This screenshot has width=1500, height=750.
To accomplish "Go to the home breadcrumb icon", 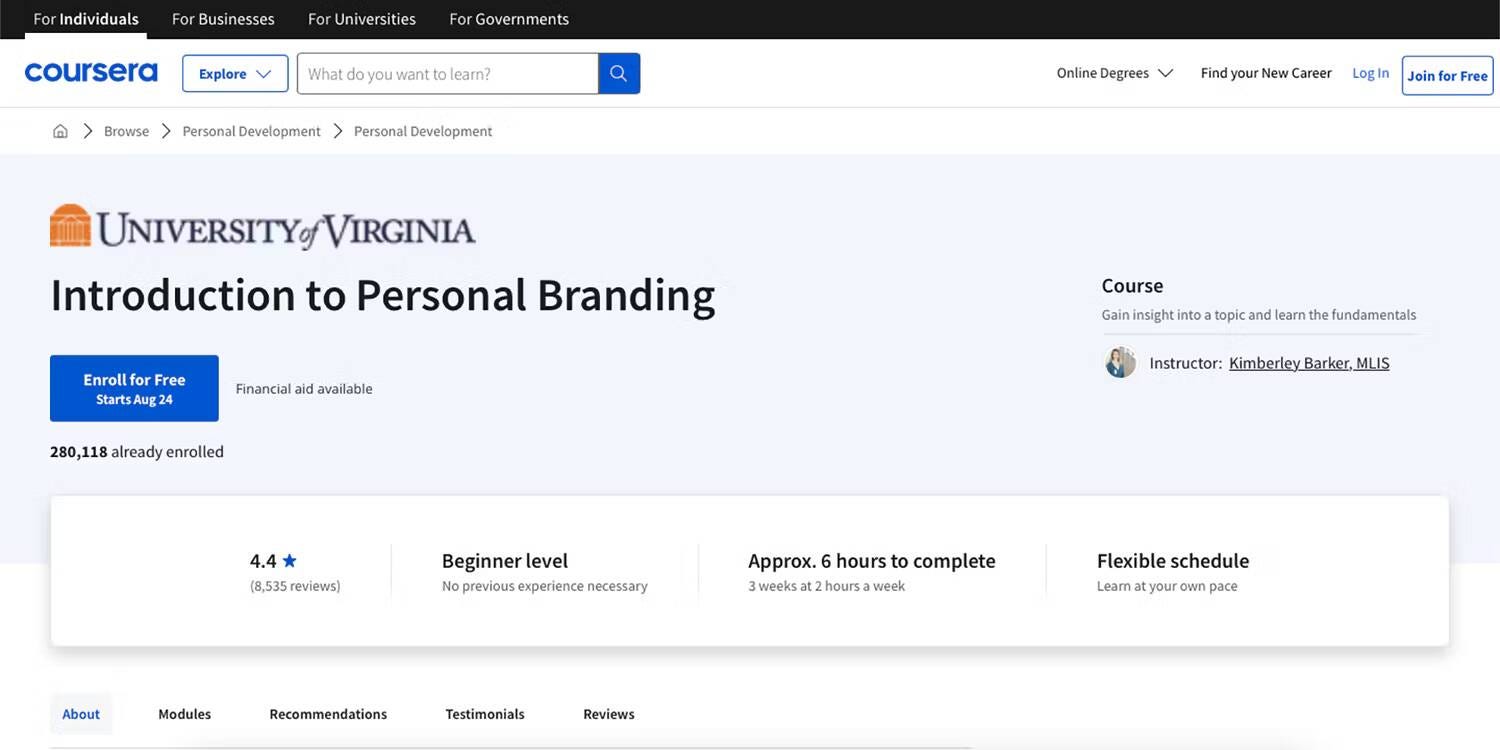I will click(x=60, y=131).
